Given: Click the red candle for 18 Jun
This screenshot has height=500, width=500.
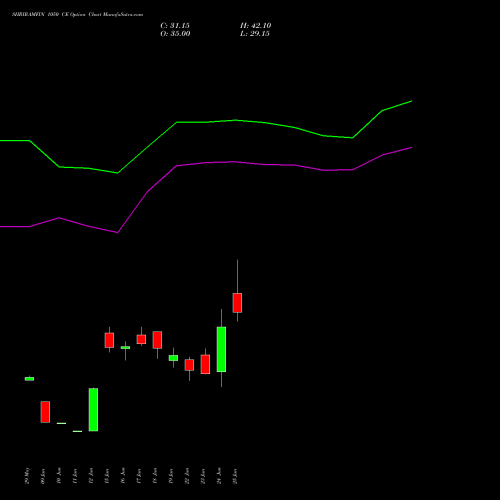Looking at the screenshot, I should (x=157, y=340).
